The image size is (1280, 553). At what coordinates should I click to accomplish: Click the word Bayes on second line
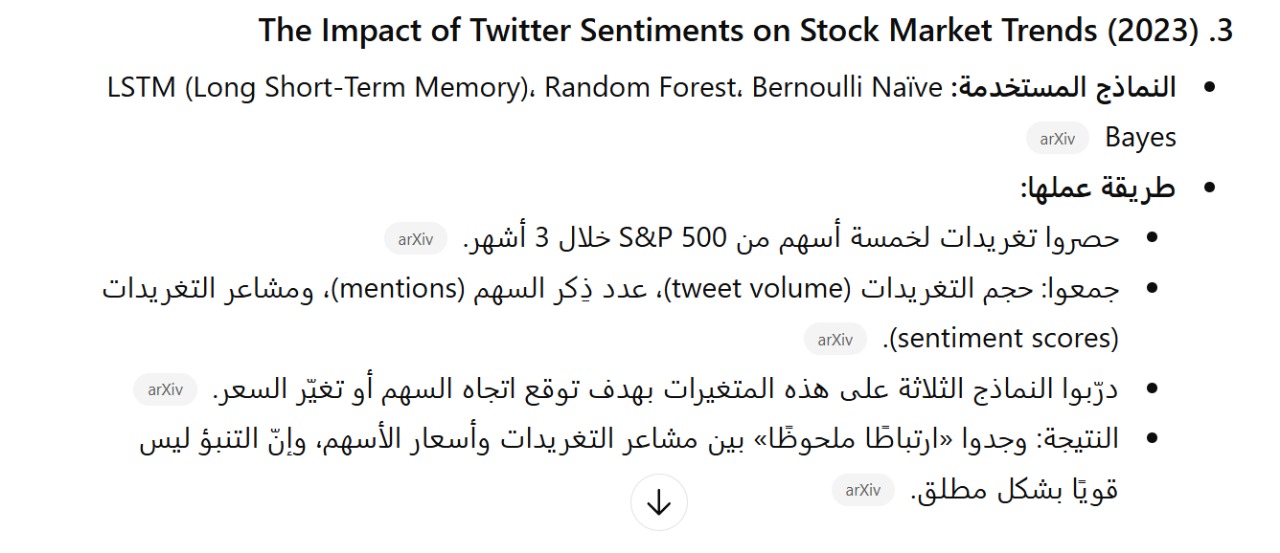[x=1140, y=138]
